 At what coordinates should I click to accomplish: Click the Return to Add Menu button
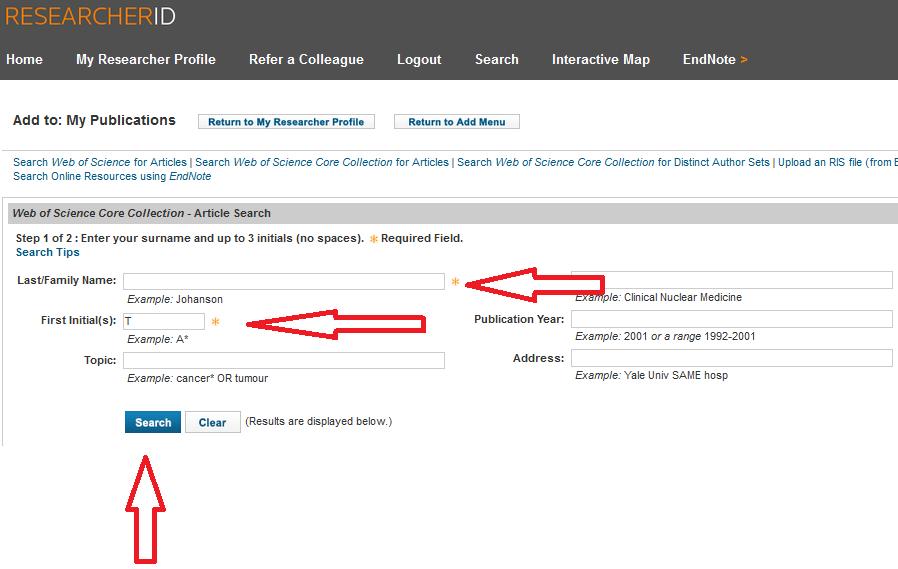[x=457, y=122]
